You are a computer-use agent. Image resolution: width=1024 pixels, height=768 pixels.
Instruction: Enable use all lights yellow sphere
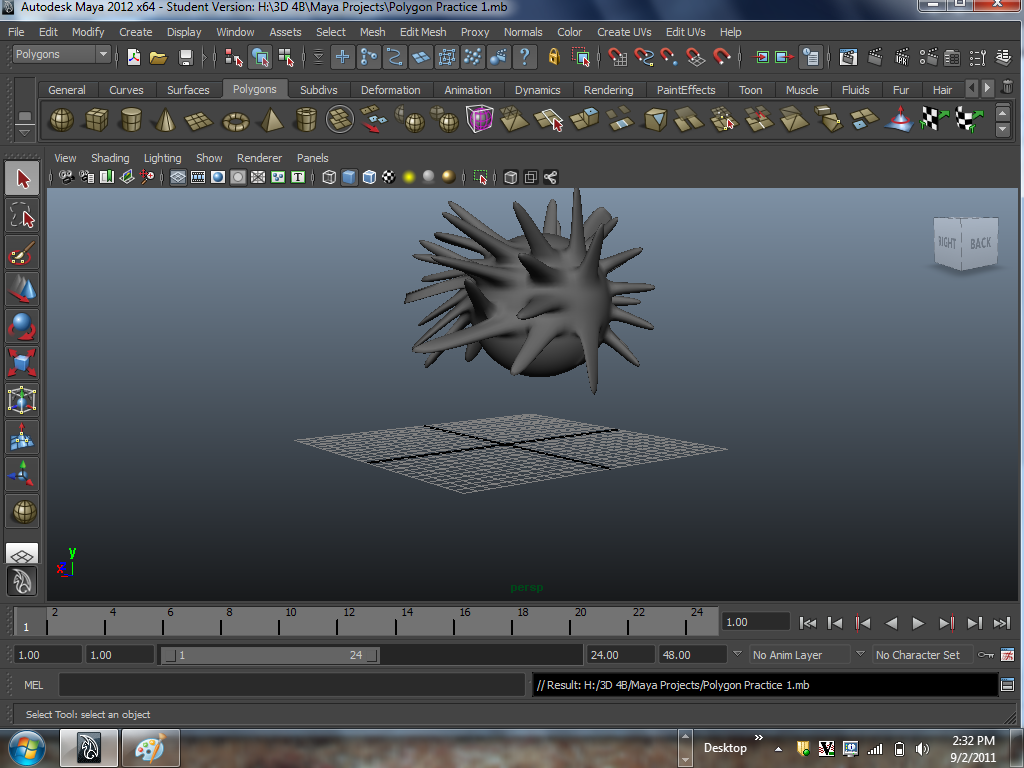pos(409,177)
